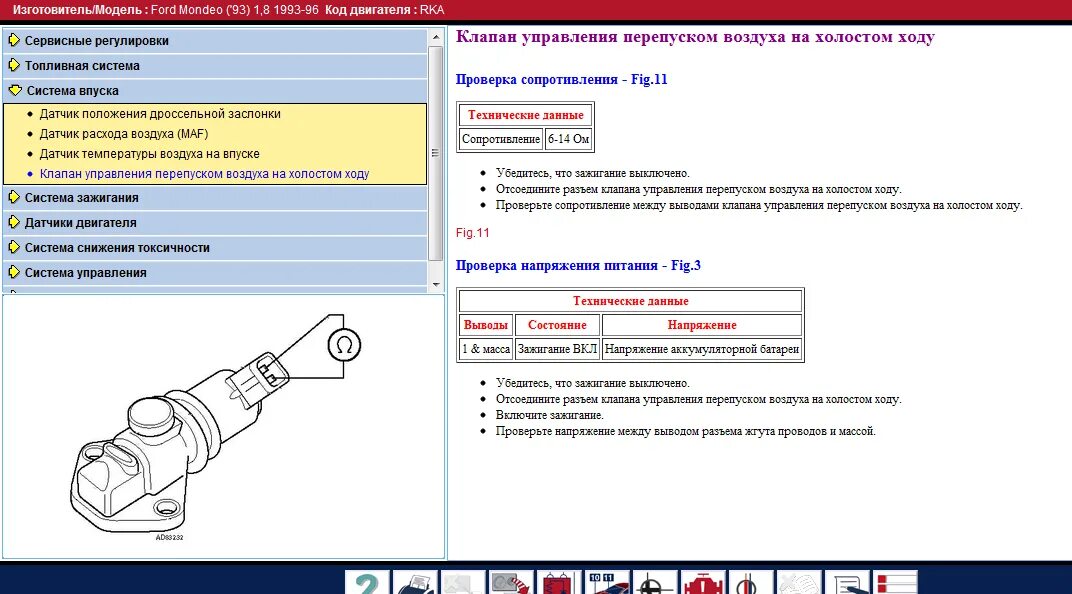
Task: Click Проверка напряжения питания - Fig.3 heading
Action: tap(578, 265)
